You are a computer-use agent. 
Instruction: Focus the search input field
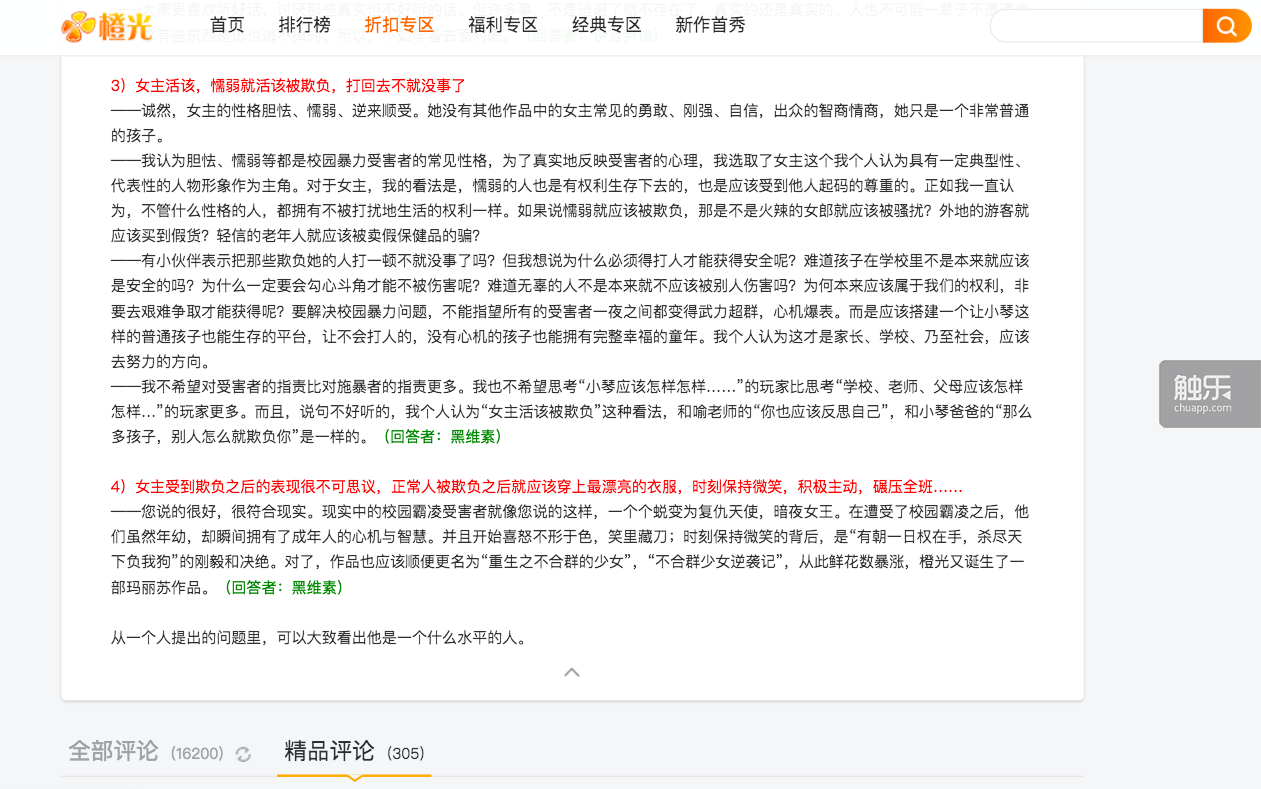[x=1096, y=26]
